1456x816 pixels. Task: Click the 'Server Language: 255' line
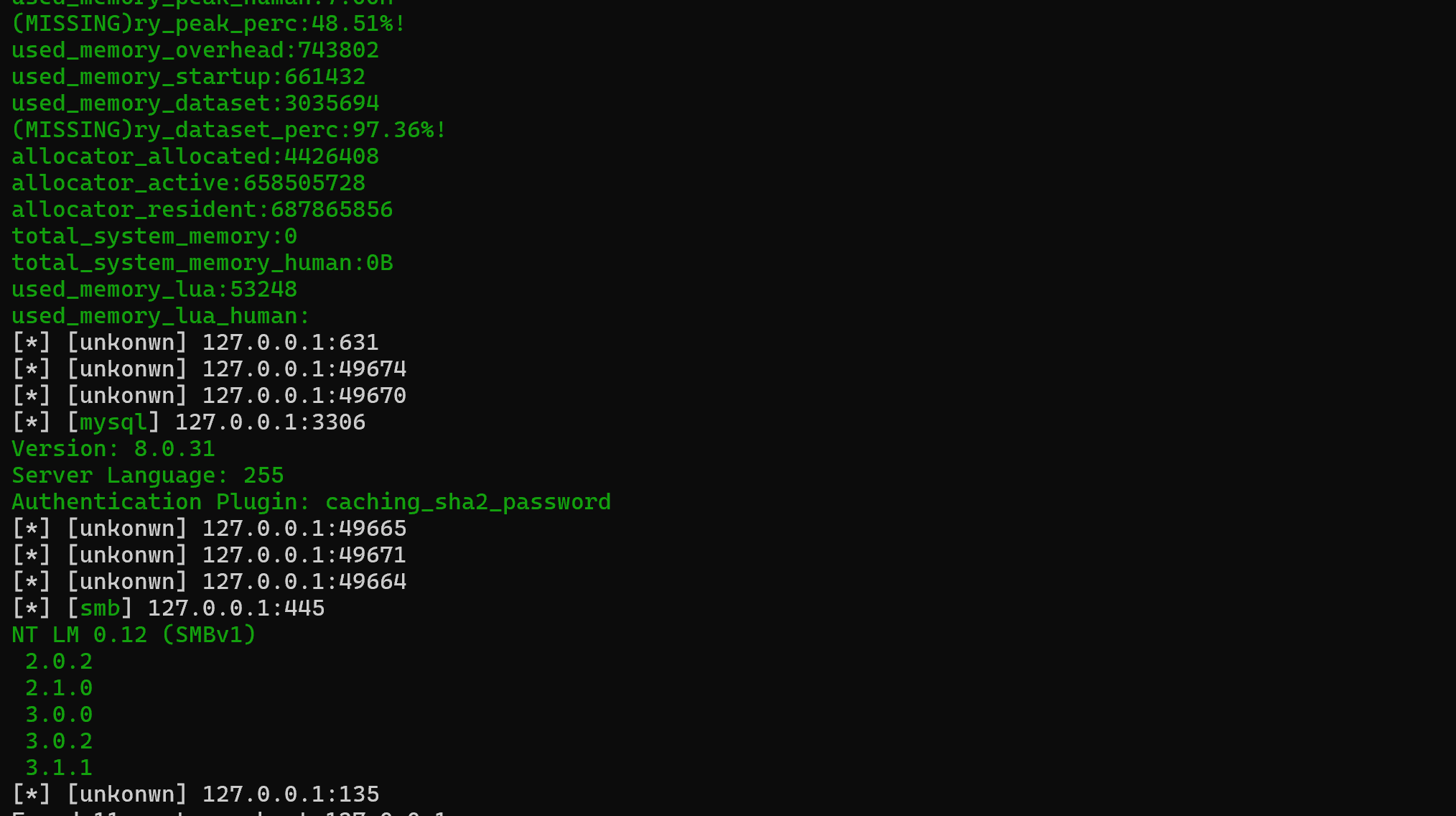(x=148, y=476)
